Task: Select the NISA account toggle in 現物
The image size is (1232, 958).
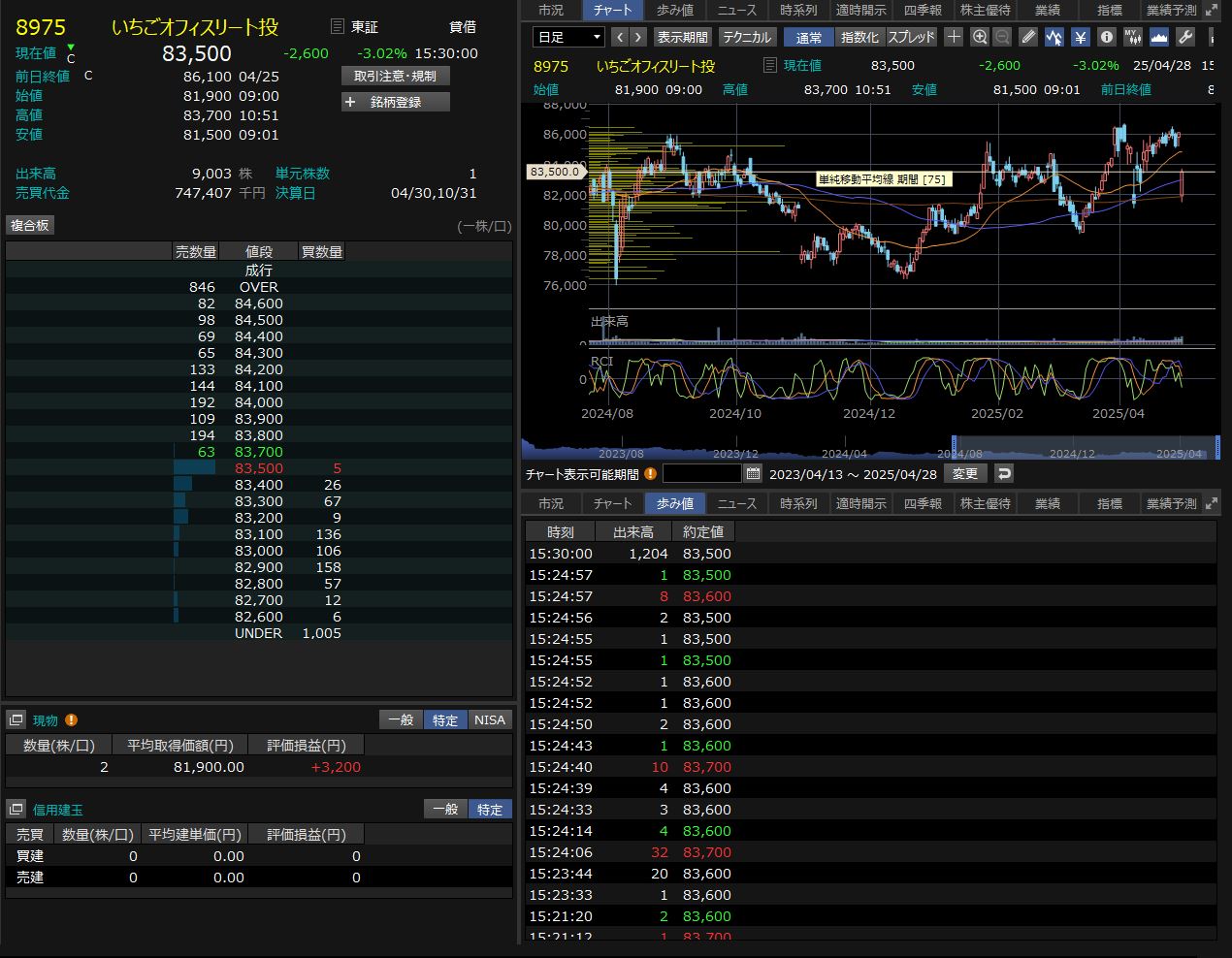Action: 490,719
